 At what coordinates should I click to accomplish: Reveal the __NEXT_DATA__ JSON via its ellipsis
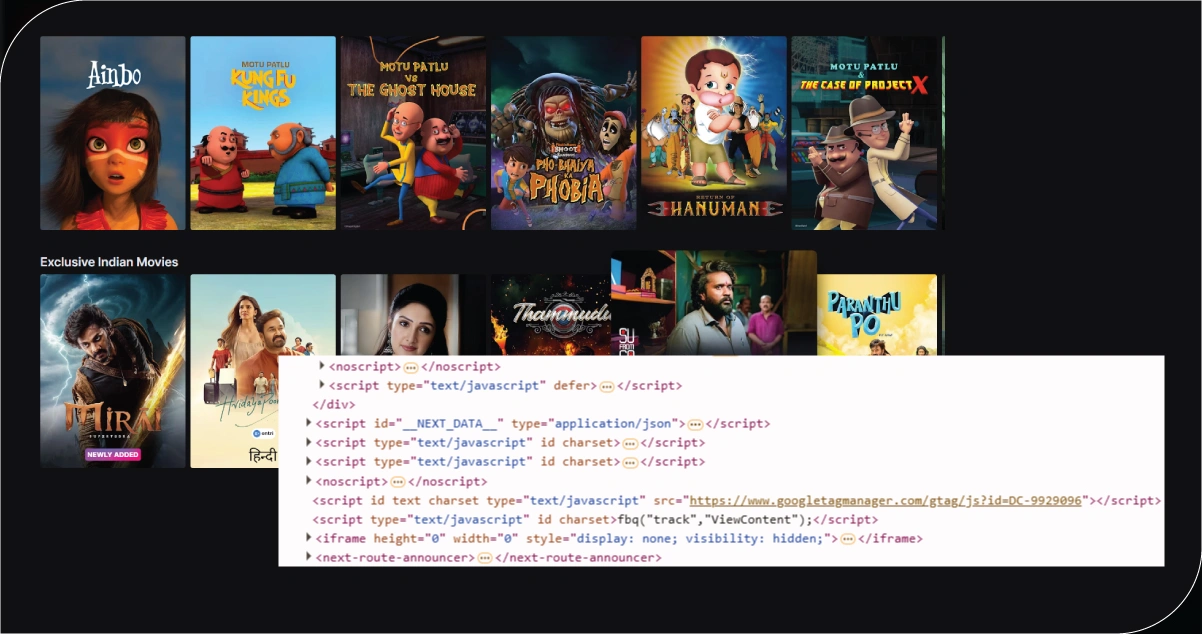coord(693,423)
